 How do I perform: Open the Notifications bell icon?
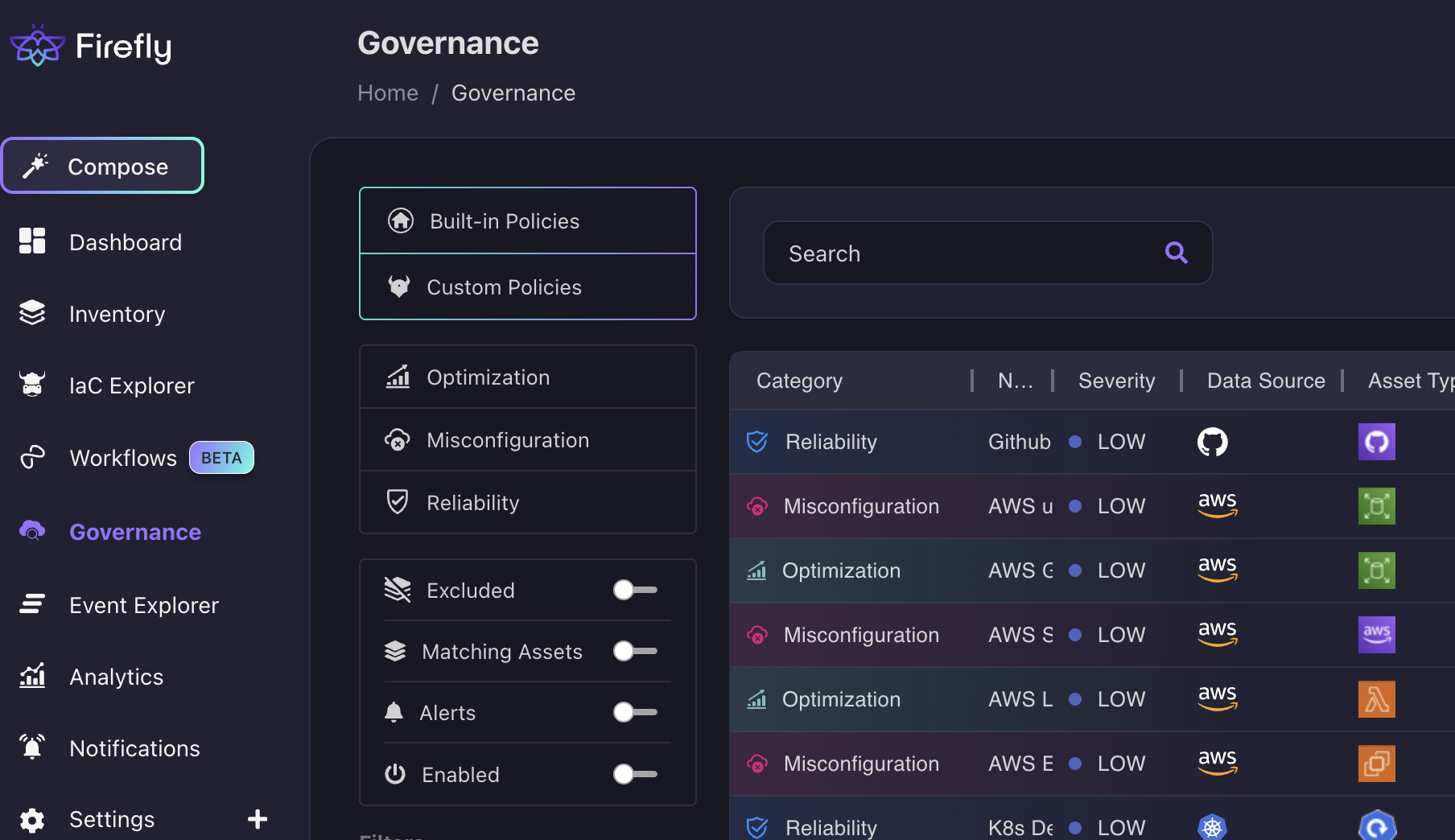32,747
